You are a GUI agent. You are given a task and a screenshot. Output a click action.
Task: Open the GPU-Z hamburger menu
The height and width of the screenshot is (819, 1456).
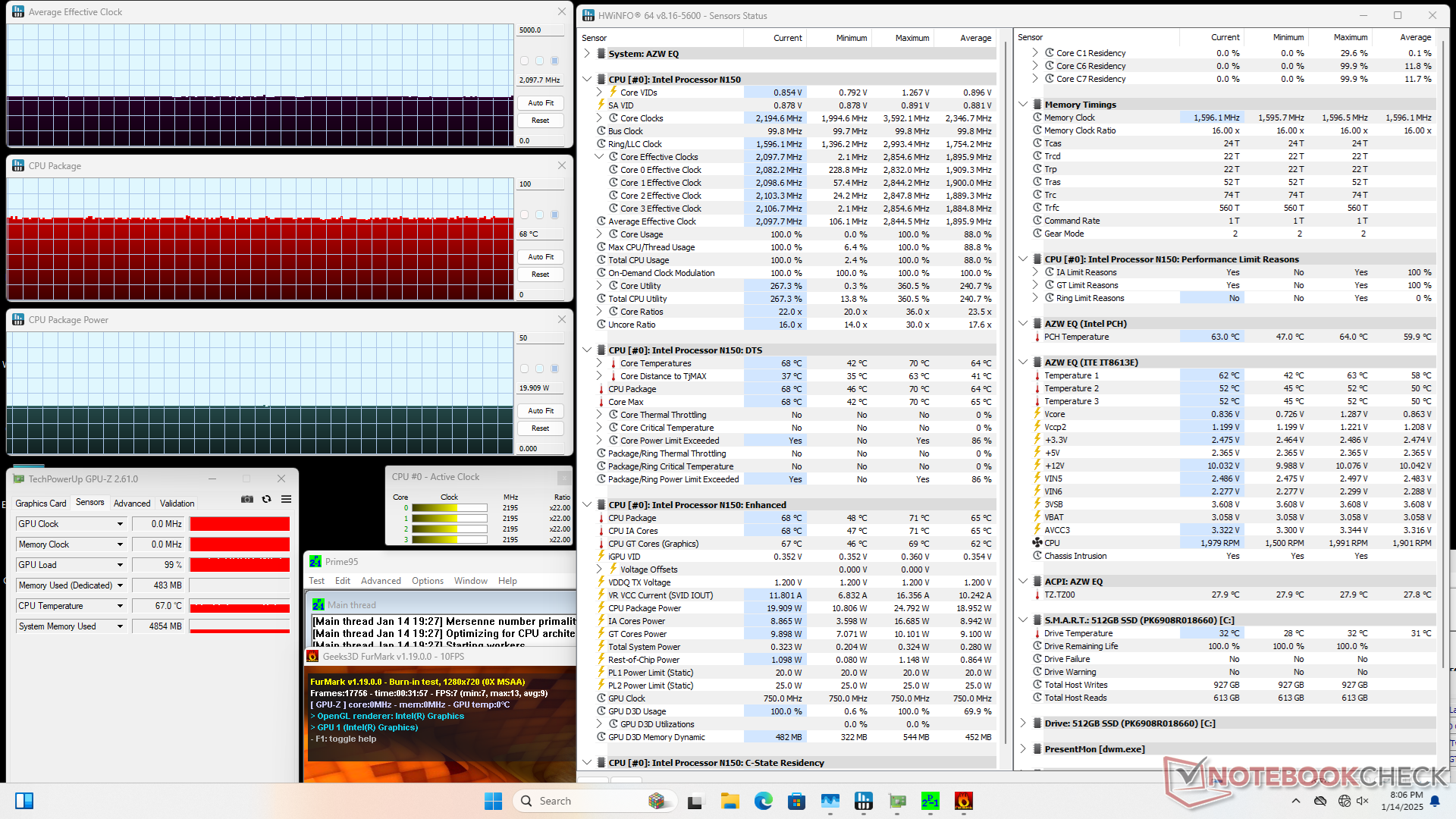[286, 499]
